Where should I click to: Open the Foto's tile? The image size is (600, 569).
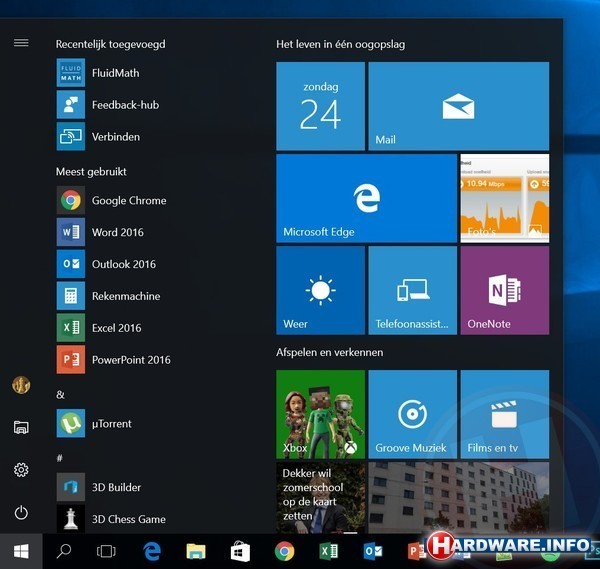pyautogui.click(x=505, y=198)
